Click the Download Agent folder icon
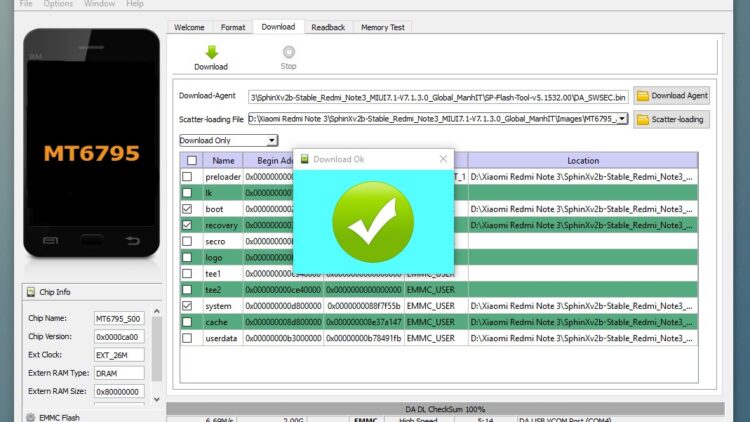The width and height of the screenshot is (750, 422). (x=642, y=96)
